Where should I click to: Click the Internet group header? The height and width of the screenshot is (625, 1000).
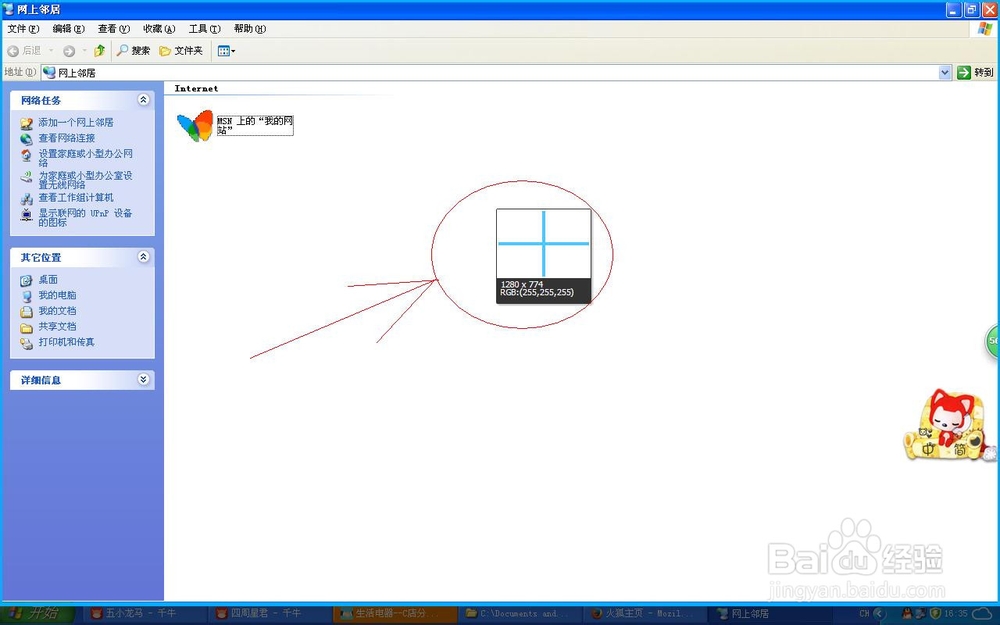(x=196, y=89)
